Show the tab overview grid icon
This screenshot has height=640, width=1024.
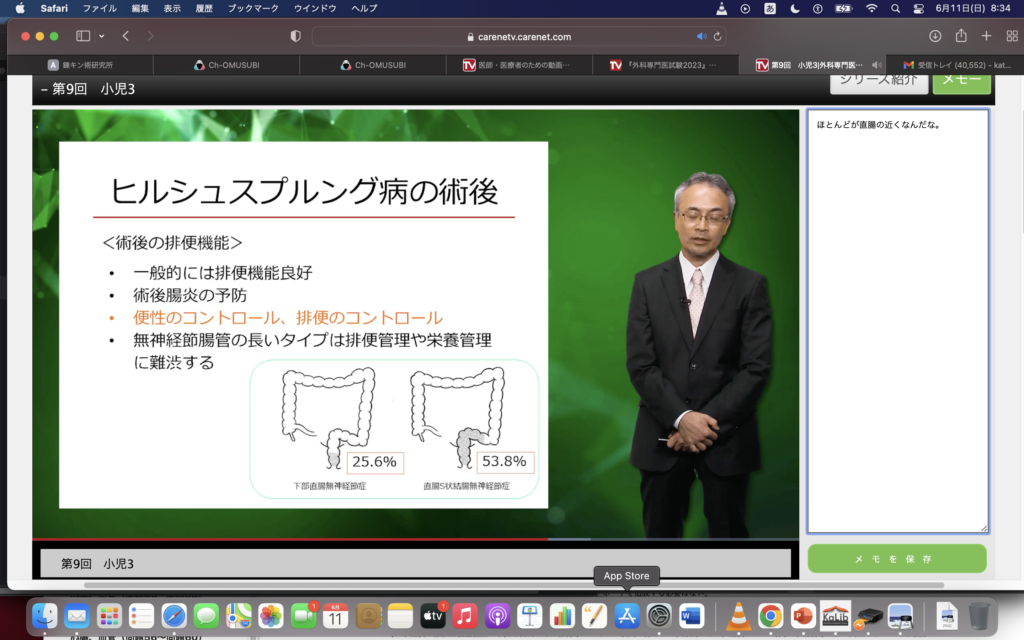click(x=1010, y=36)
